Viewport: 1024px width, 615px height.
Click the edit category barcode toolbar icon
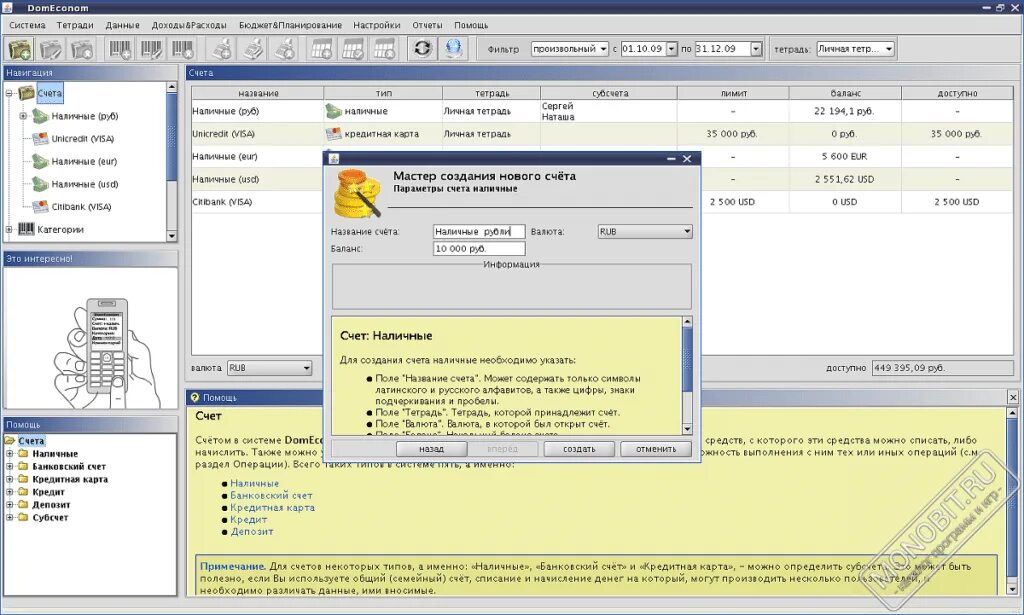point(152,49)
